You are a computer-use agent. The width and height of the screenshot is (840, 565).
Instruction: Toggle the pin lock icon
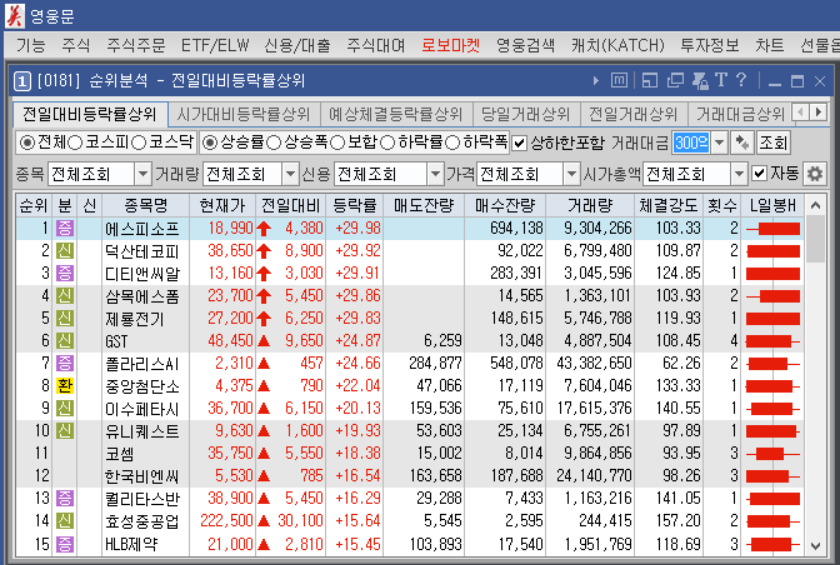[x=700, y=81]
